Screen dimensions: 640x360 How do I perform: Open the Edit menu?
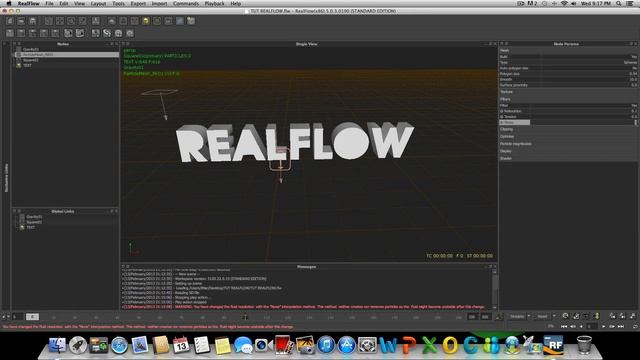(64, 3)
